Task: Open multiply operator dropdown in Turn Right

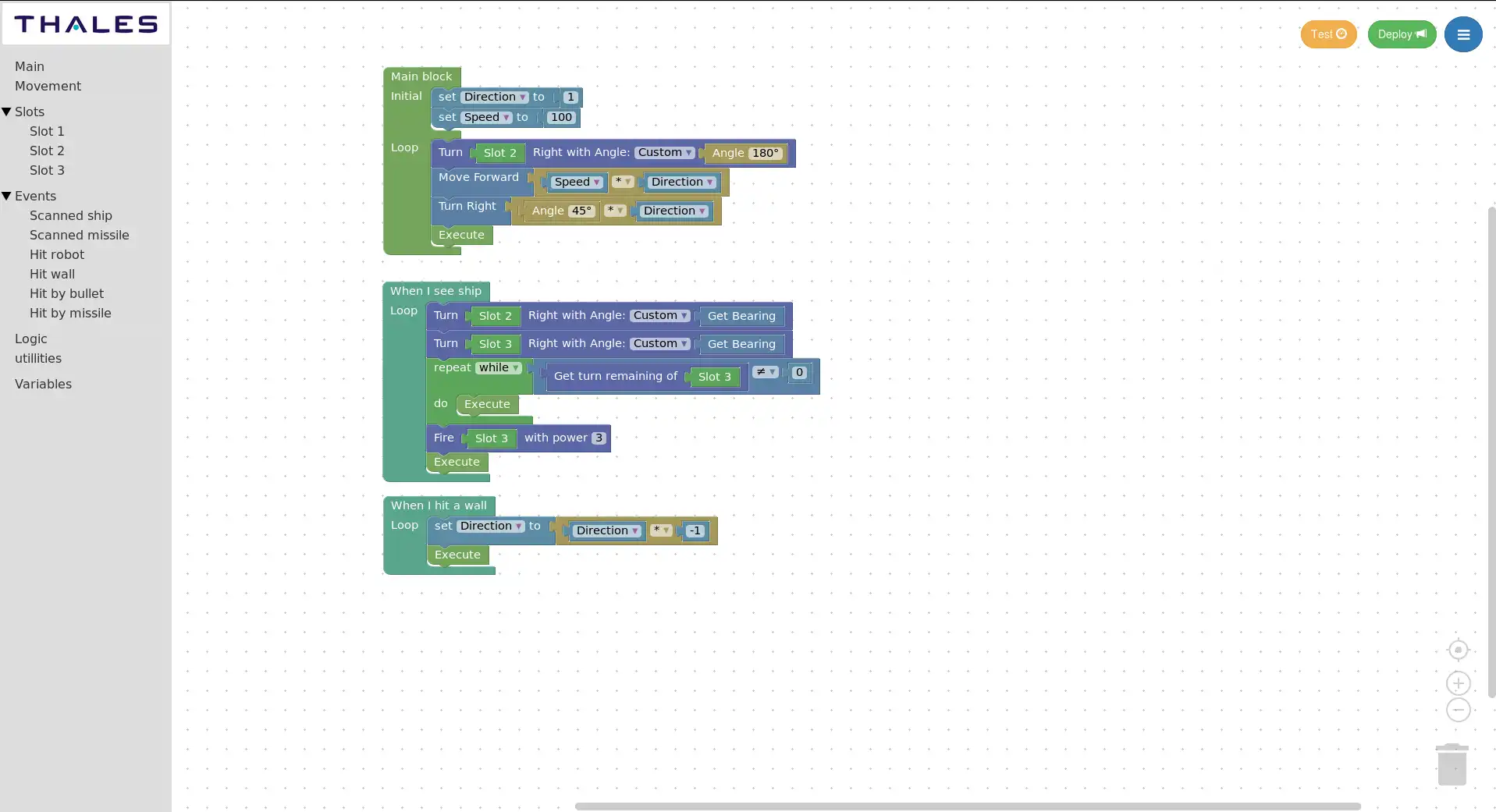Action: tap(615, 210)
